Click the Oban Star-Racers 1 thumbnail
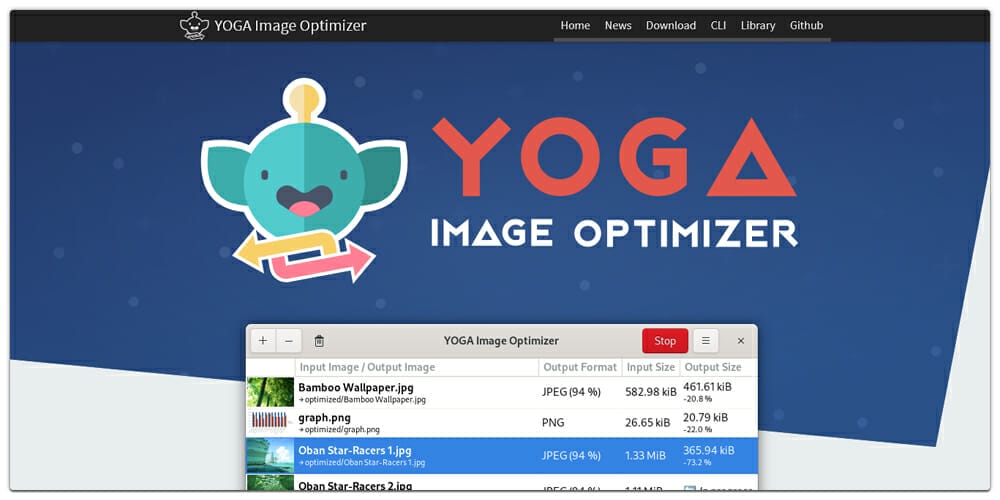The height and width of the screenshot is (500, 1000). coord(270,455)
